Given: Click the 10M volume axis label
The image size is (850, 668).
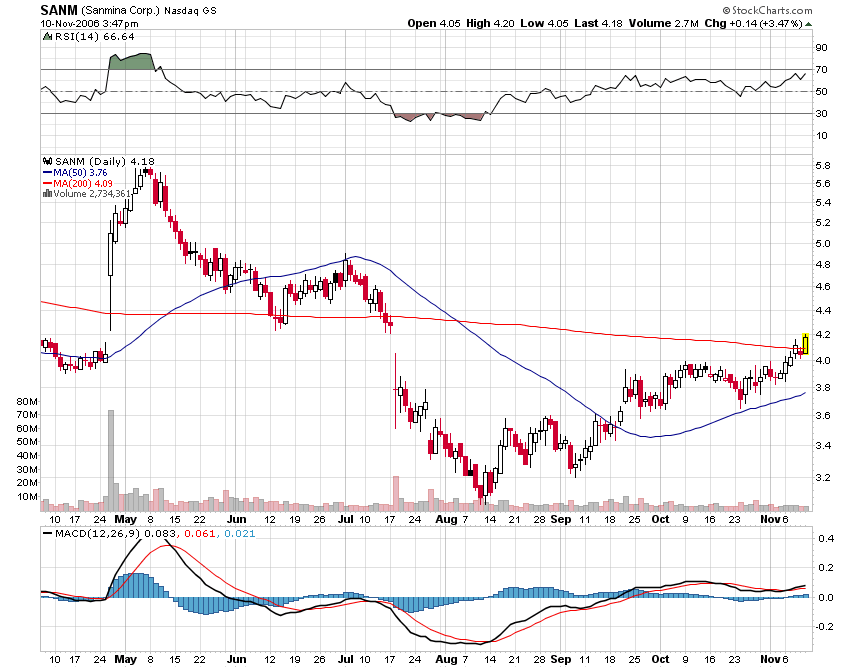Looking at the screenshot, I should 27,497.
